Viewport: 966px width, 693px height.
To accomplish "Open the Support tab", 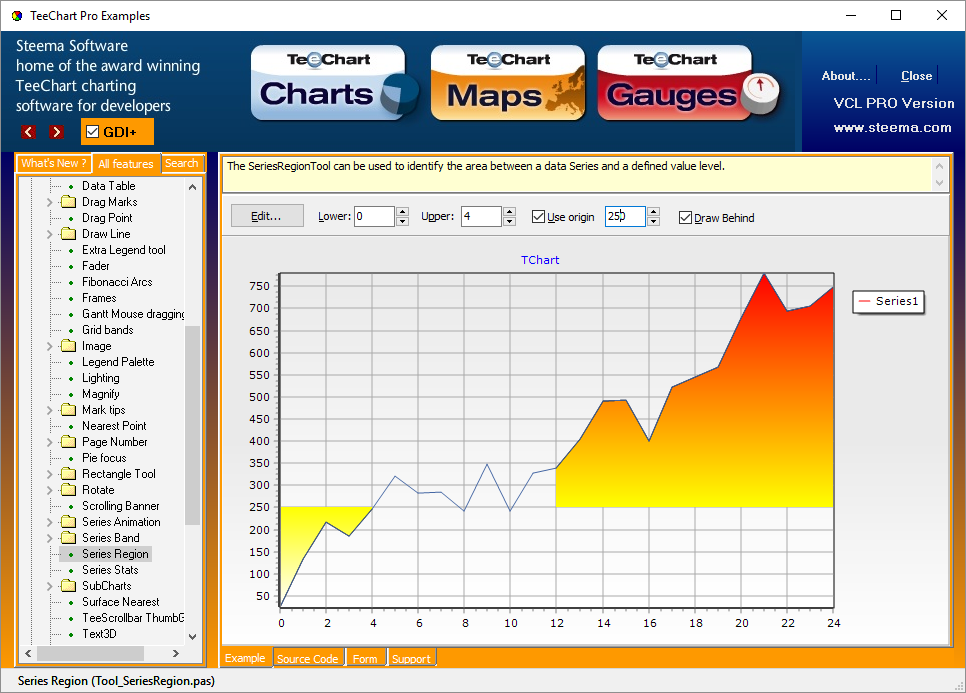I will point(412,659).
